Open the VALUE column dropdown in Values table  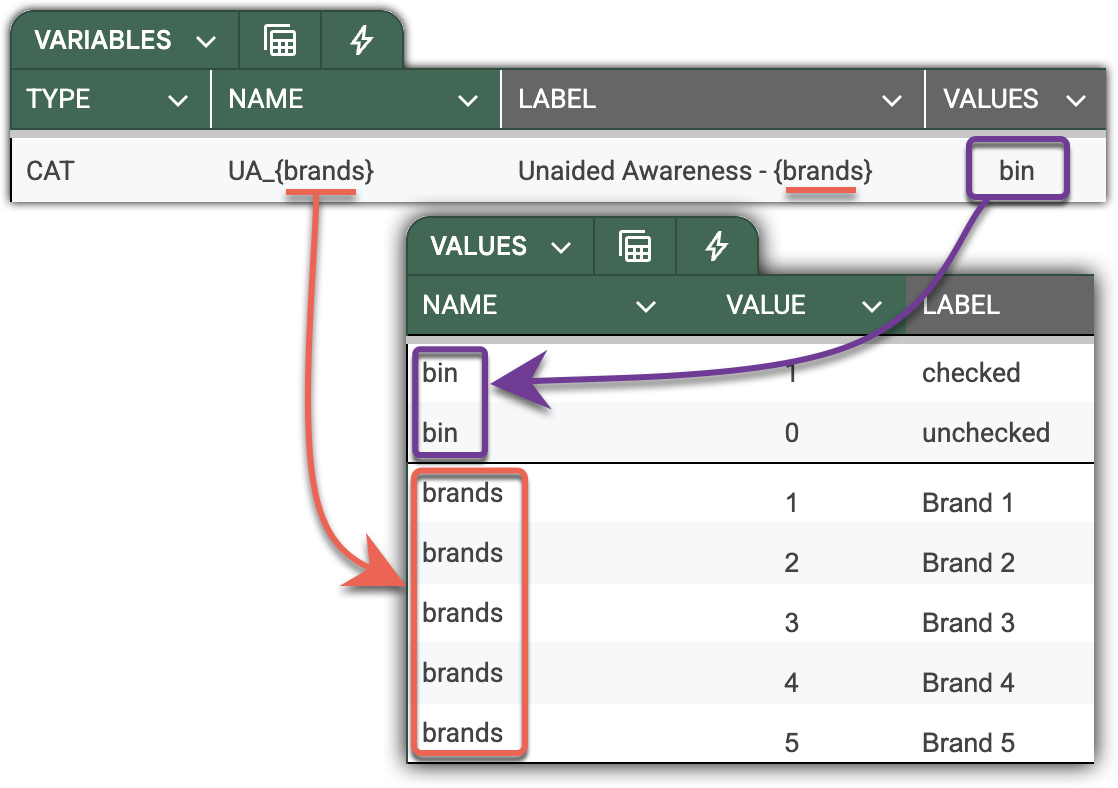[x=872, y=306]
